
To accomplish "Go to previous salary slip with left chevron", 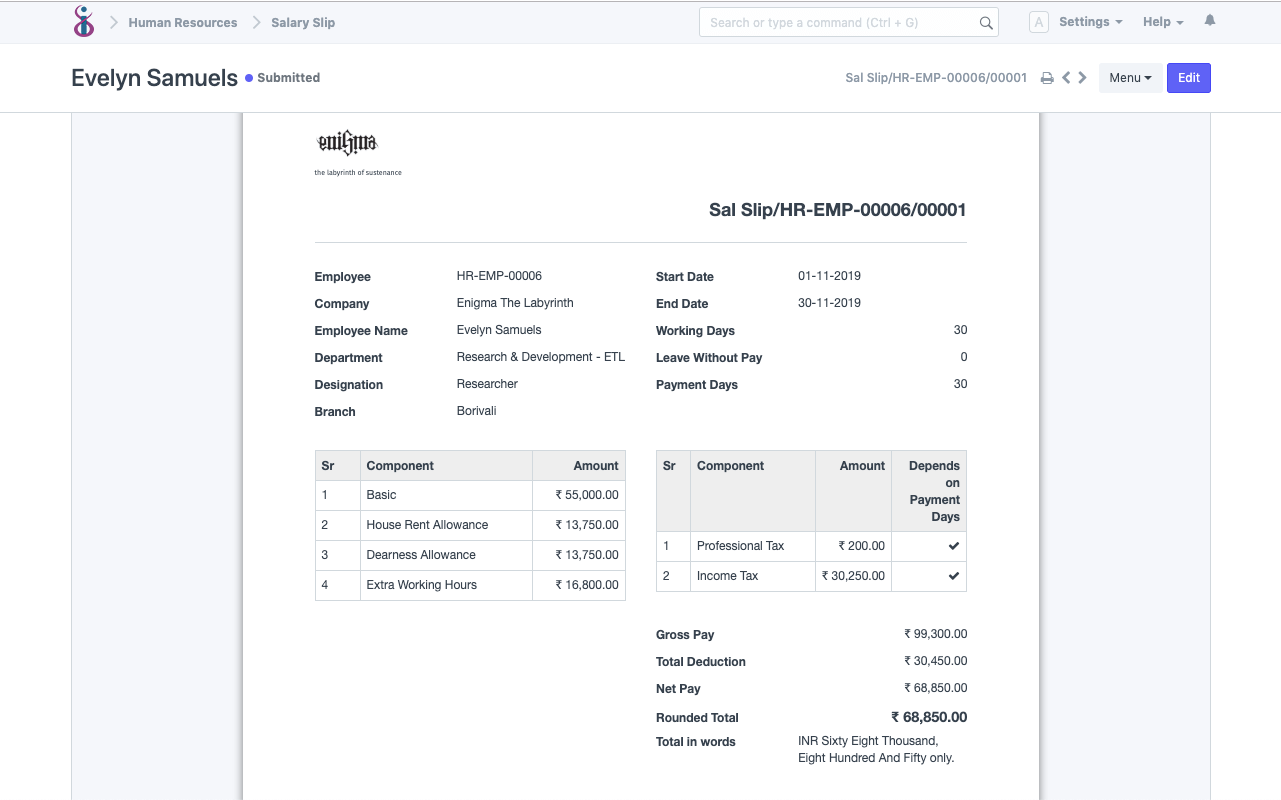I will [1065, 77].
